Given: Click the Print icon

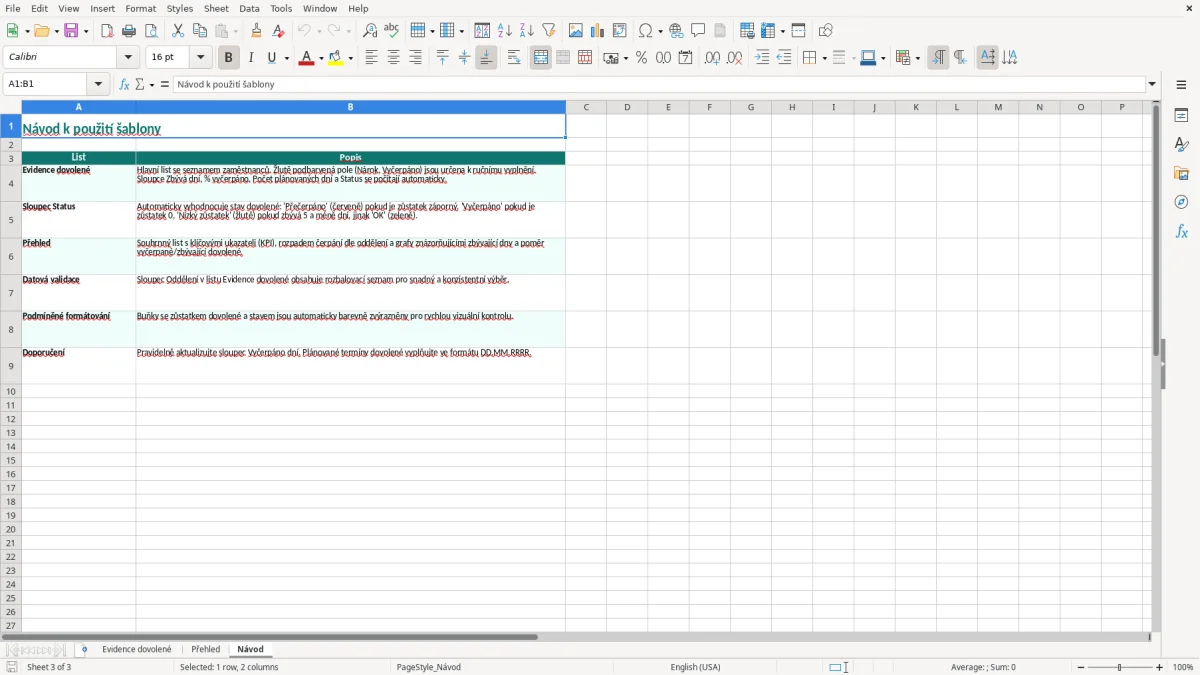Looking at the screenshot, I should 129,31.
